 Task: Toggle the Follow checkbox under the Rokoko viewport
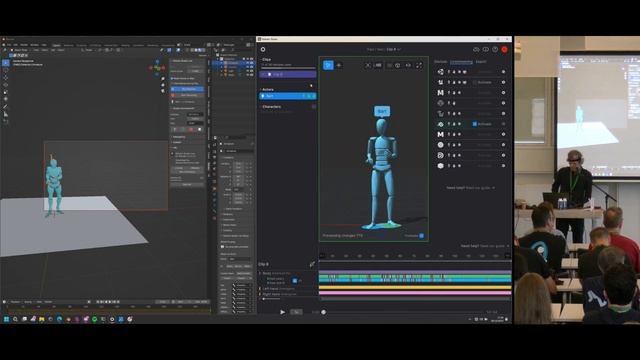click(422, 236)
